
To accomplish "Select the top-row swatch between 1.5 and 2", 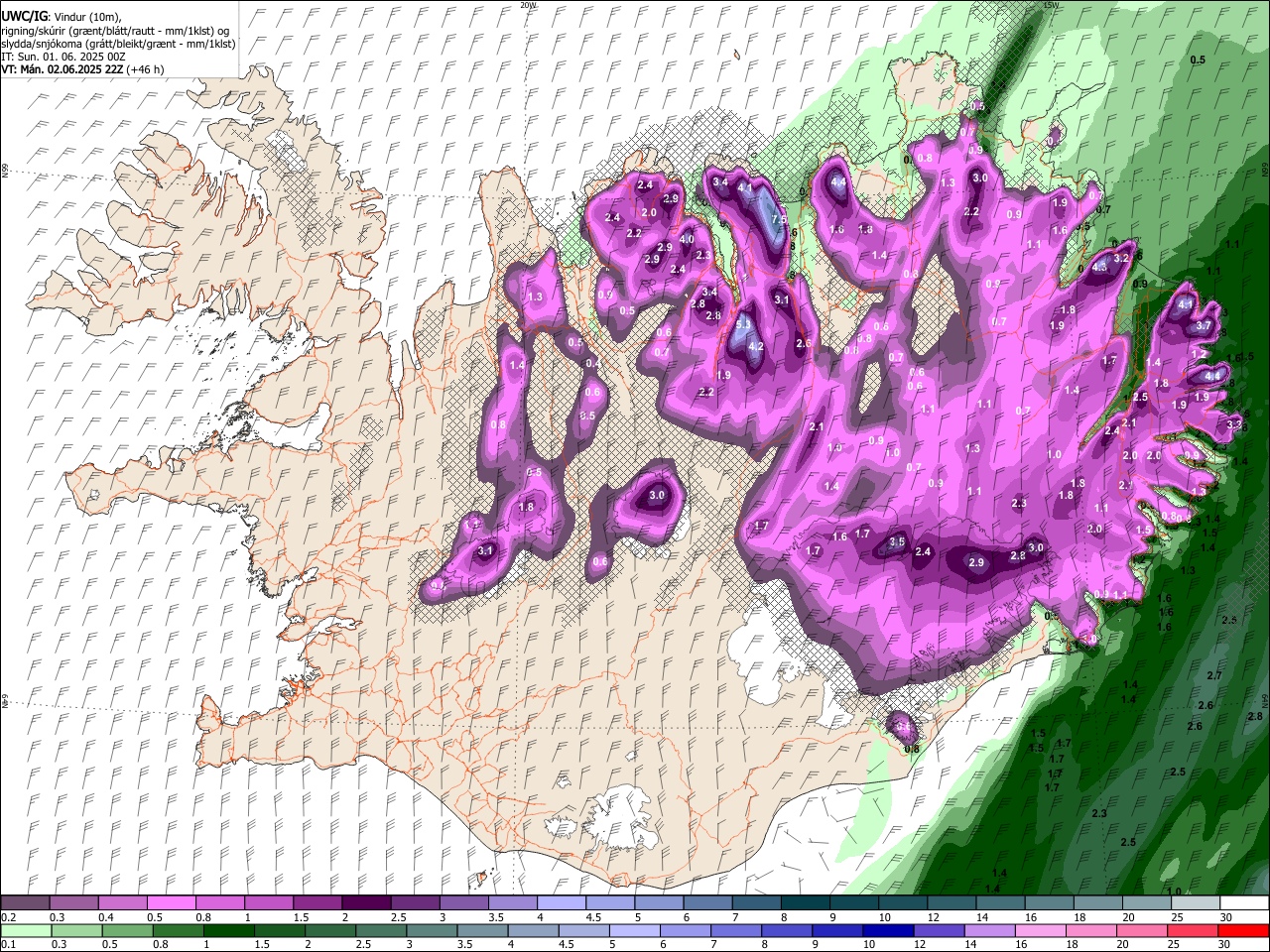I will tap(317, 903).
